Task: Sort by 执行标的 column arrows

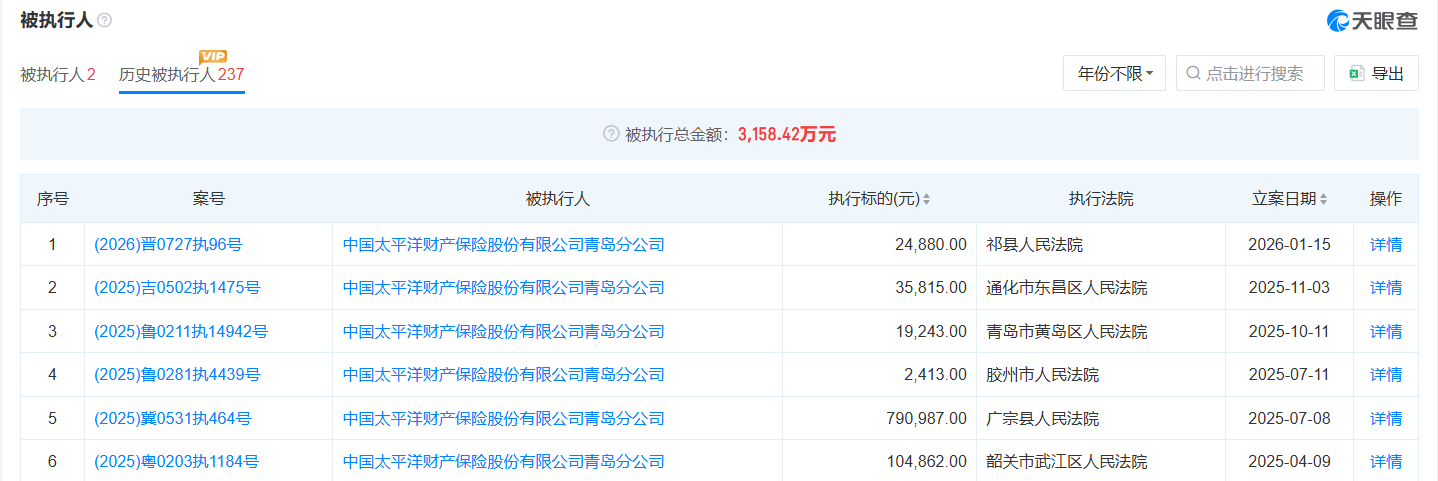Action: coord(926,199)
